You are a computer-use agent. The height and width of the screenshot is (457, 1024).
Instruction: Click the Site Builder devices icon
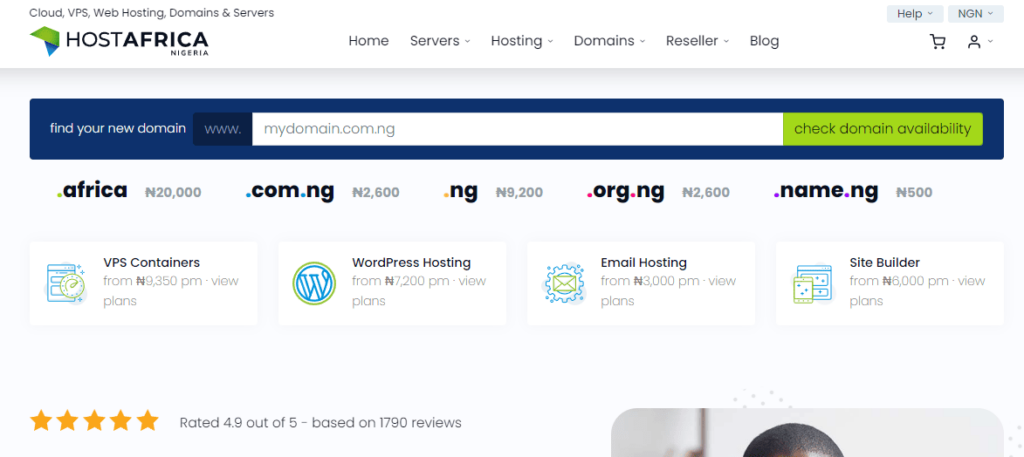pos(812,283)
